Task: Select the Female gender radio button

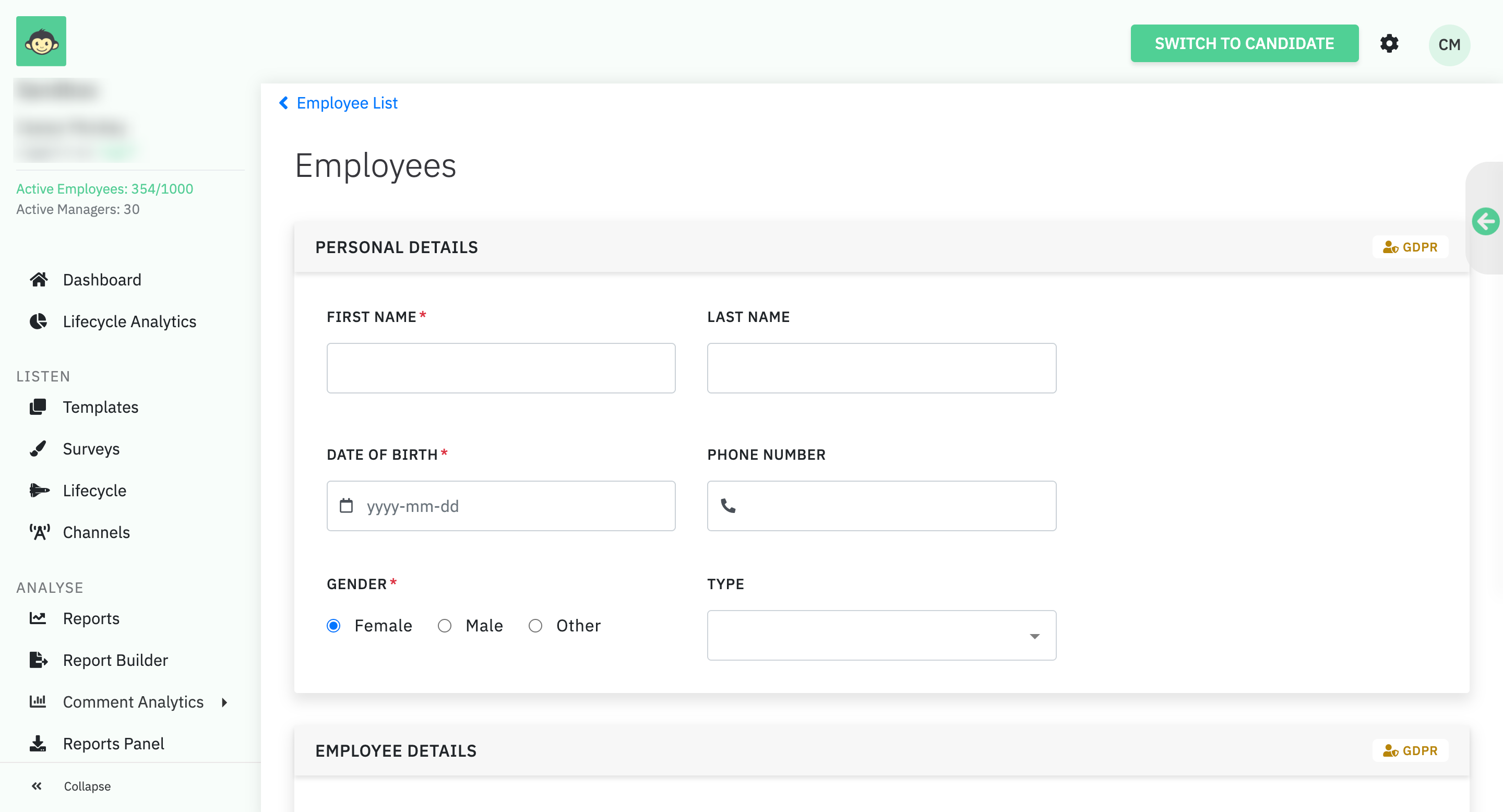Action: pos(334,626)
